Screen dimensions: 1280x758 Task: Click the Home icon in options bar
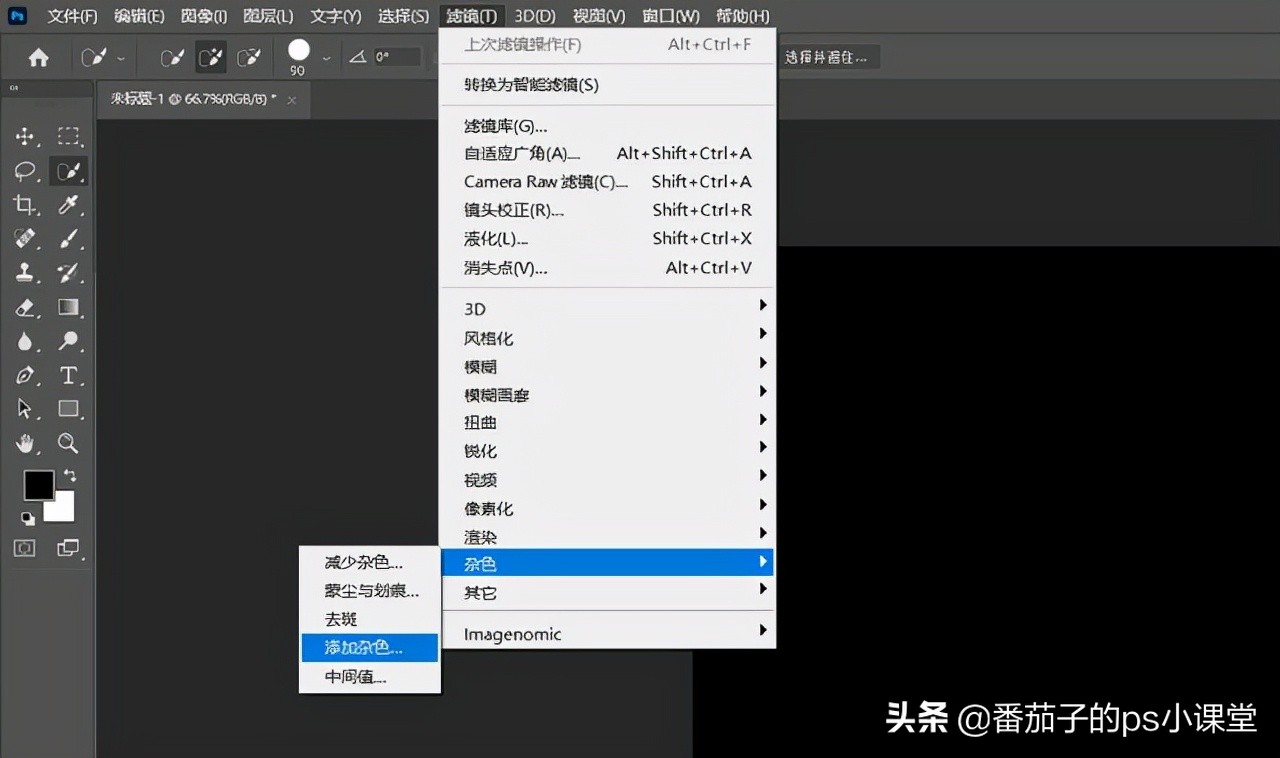tap(37, 57)
